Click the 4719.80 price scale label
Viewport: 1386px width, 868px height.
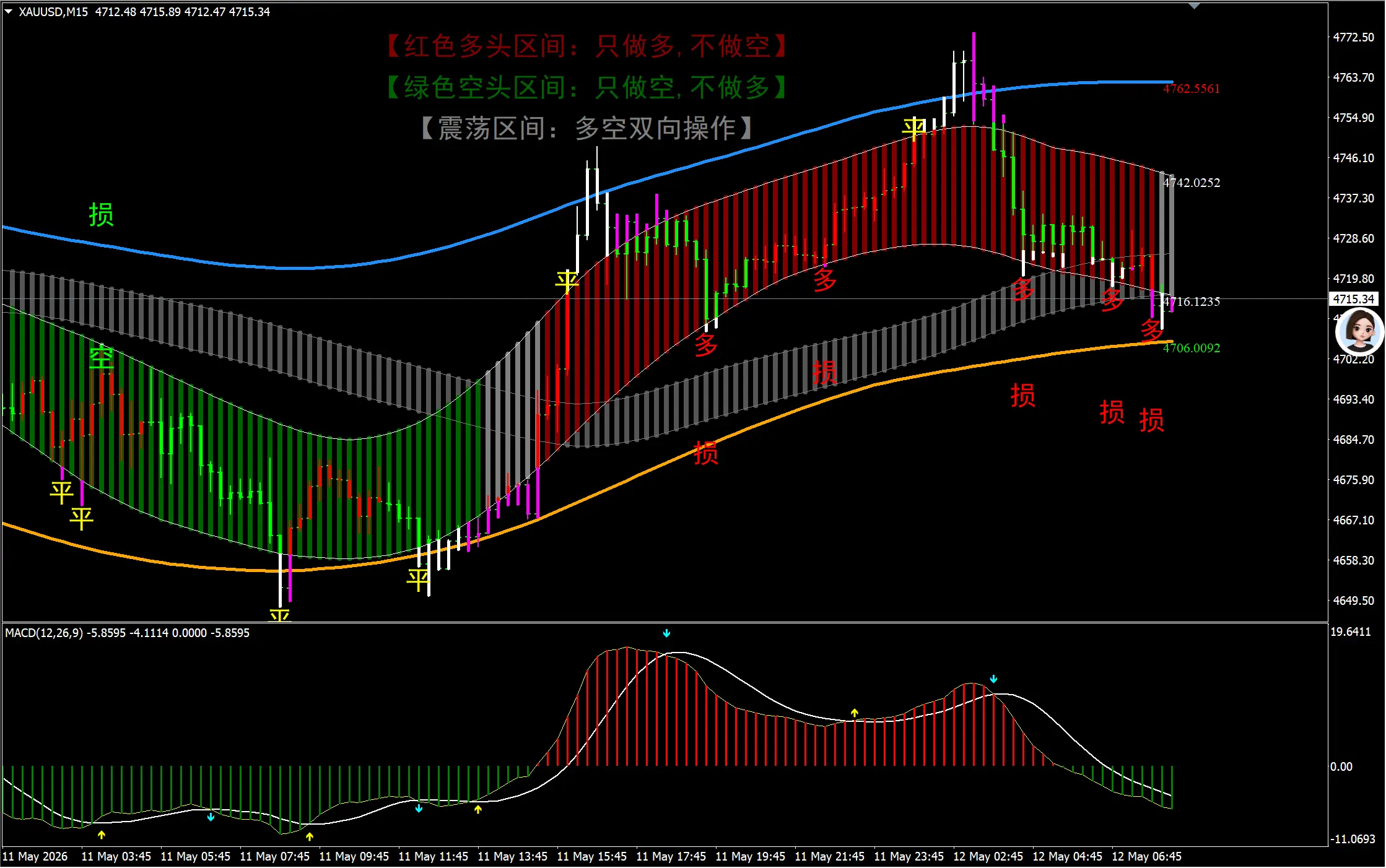1354,279
